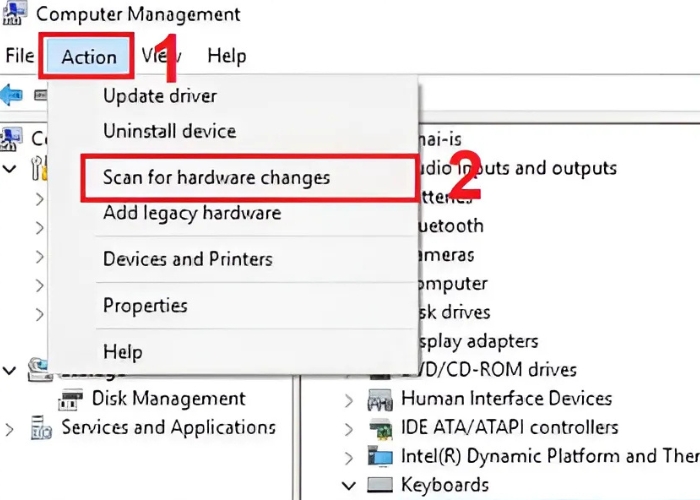This screenshot has height=500, width=700.
Task: Expand the Services and Applications node
Action: 10,429
